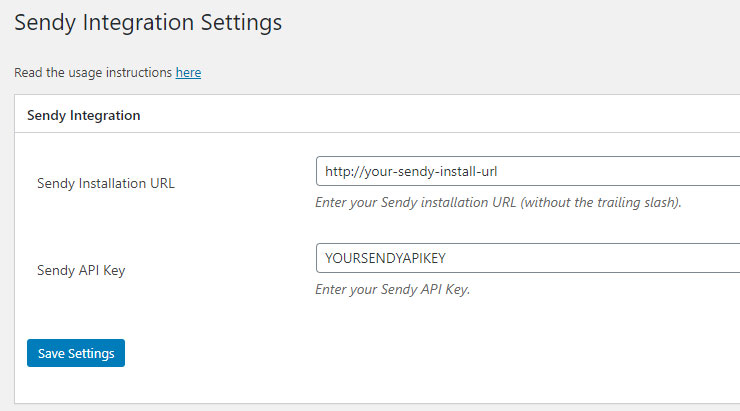Image resolution: width=740 pixels, height=411 pixels.
Task: Place cursor in the YOURSENDYAPIKEY value
Action: pyautogui.click(x=385, y=258)
